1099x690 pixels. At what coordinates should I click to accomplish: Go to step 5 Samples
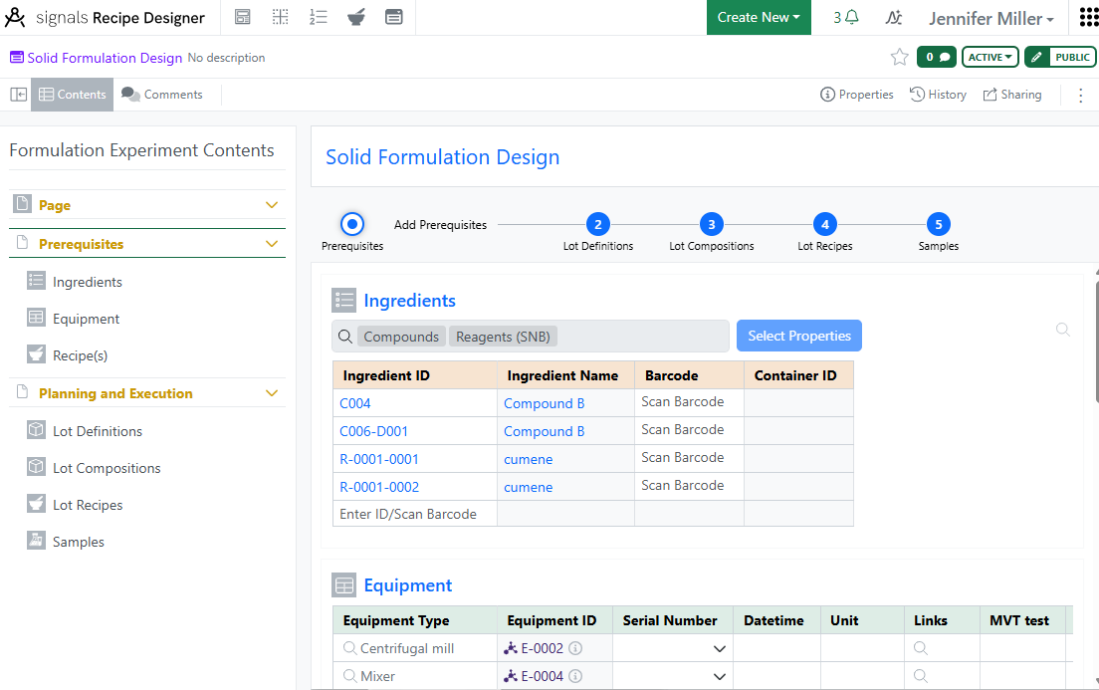point(938,224)
